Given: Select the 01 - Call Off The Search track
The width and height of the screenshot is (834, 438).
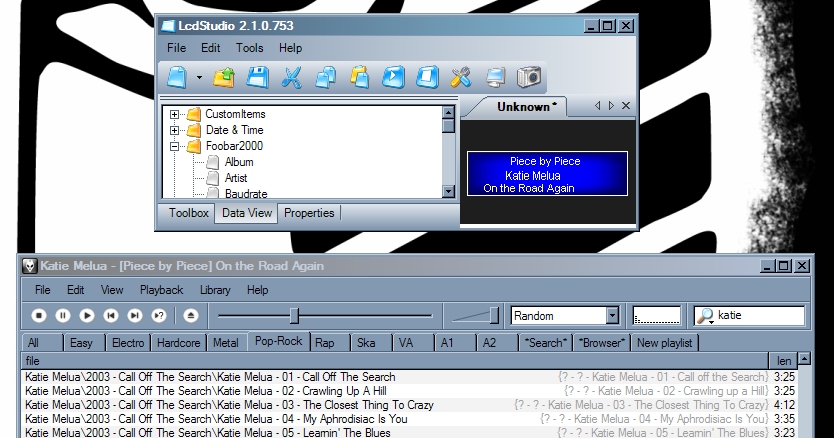Looking at the screenshot, I should click(x=410, y=377).
